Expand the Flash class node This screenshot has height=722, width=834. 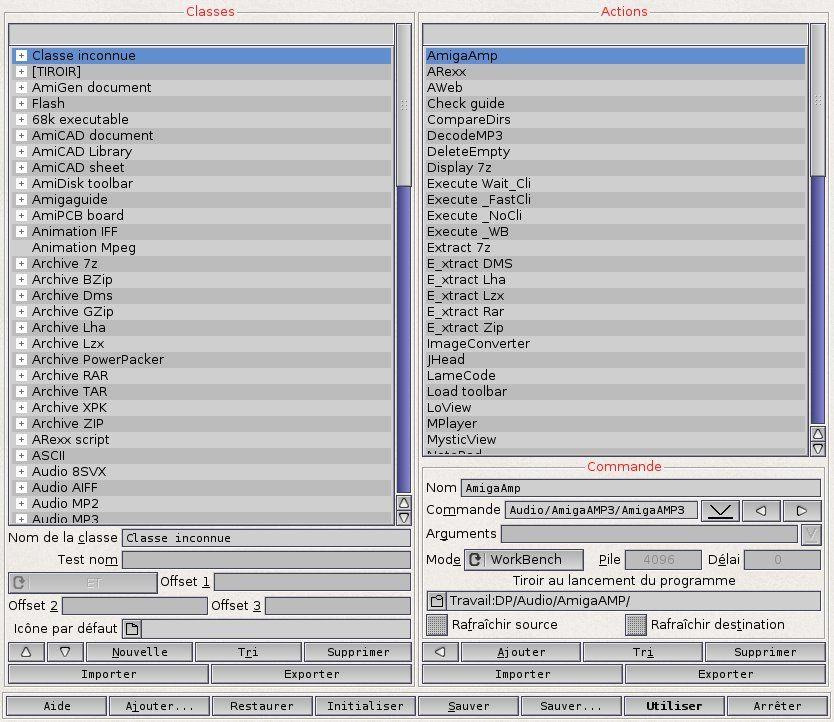pyautogui.click(x=21, y=103)
